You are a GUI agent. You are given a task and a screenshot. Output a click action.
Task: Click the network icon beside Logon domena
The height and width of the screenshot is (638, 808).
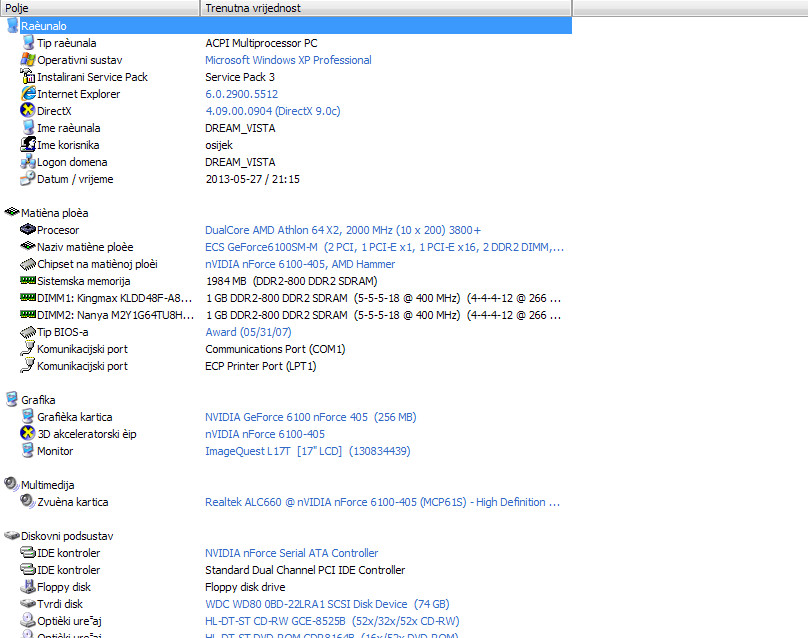pyautogui.click(x=28, y=162)
